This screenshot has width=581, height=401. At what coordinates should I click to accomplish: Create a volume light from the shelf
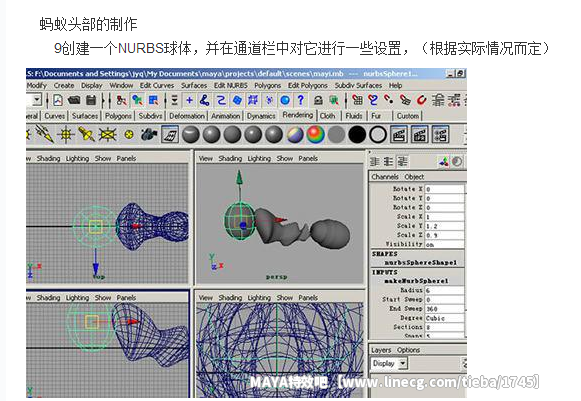pos(129,135)
